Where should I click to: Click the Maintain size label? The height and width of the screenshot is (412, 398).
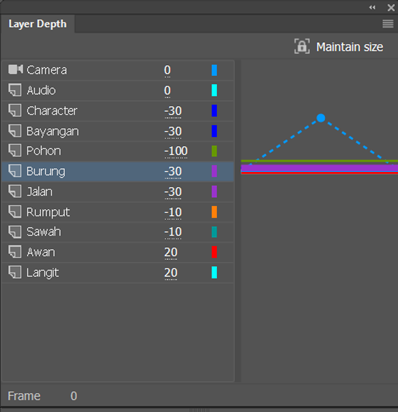pos(350,47)
